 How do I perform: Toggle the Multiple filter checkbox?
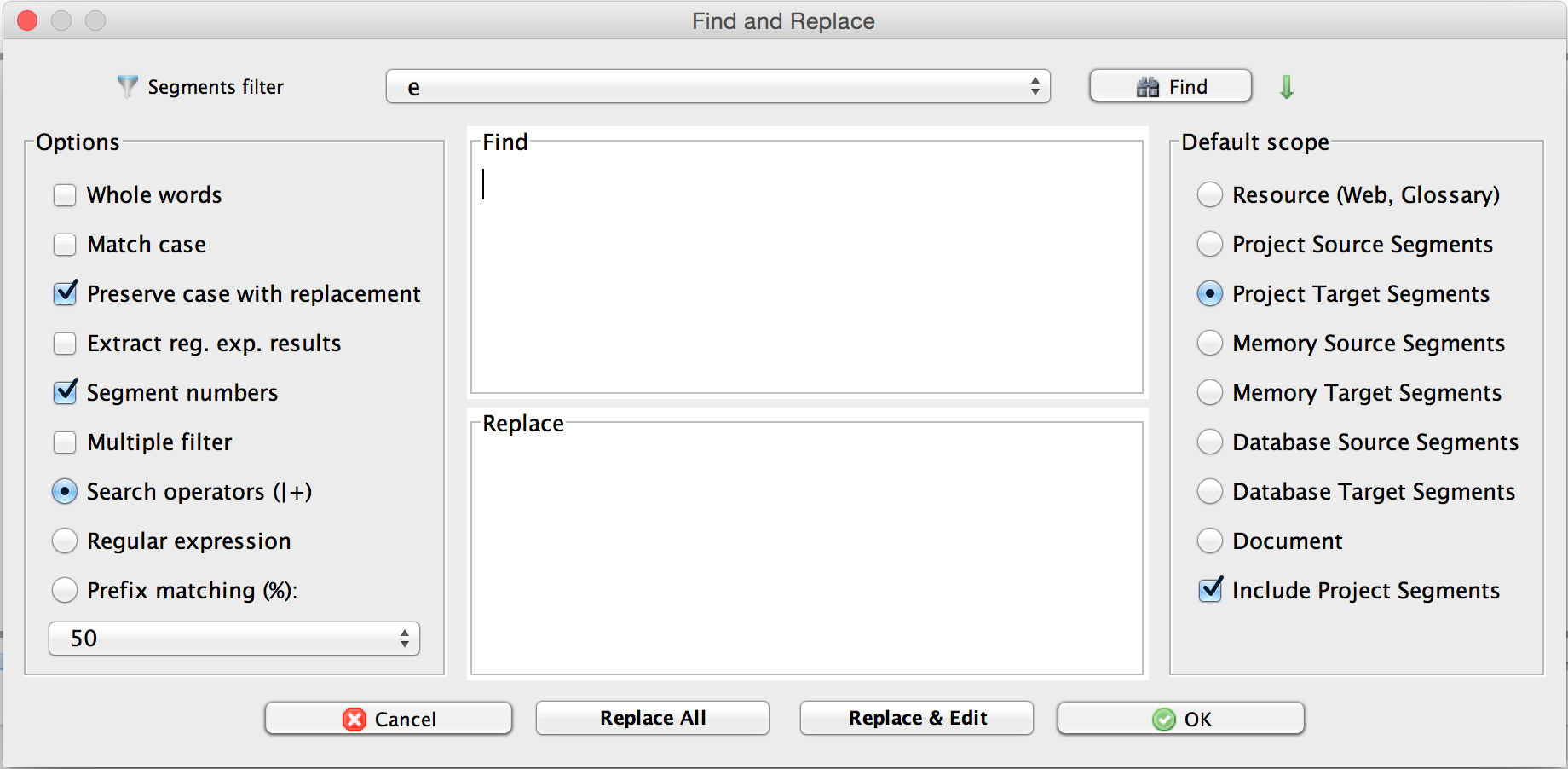[65, 442]
